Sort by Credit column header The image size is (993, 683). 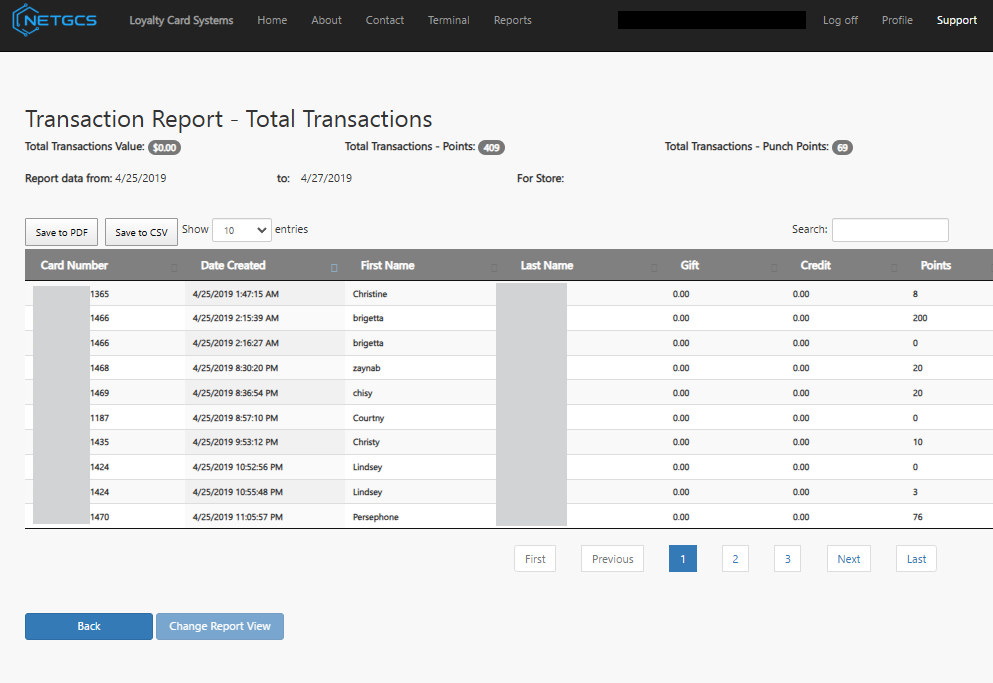pos(815,266)
